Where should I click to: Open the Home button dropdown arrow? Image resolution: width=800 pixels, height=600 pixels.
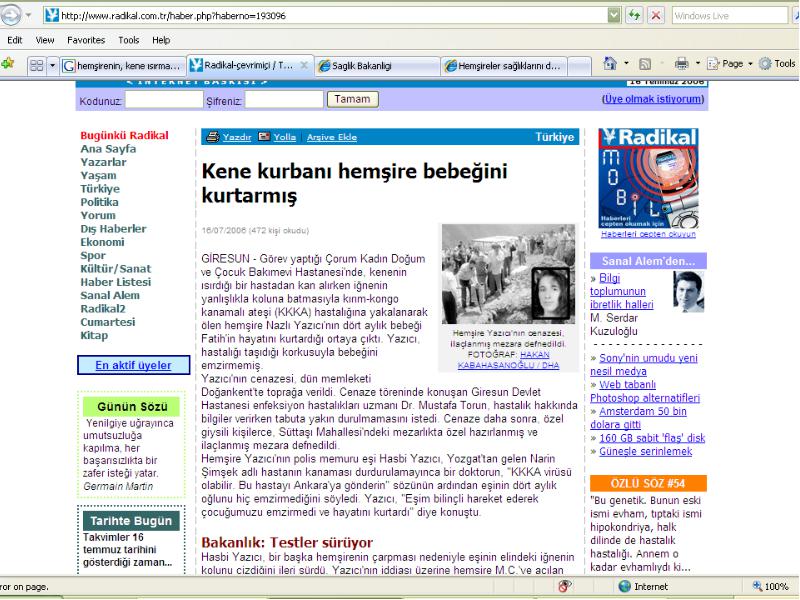click(626, 64)
